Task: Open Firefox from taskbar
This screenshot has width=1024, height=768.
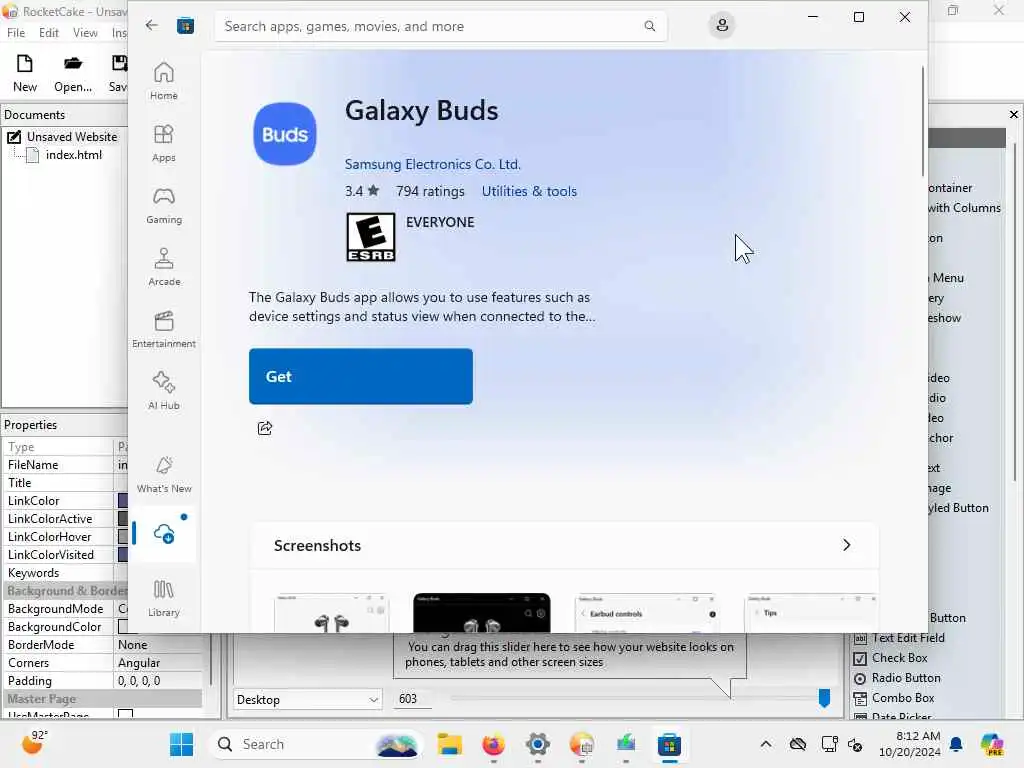Action: pos(493,744)
